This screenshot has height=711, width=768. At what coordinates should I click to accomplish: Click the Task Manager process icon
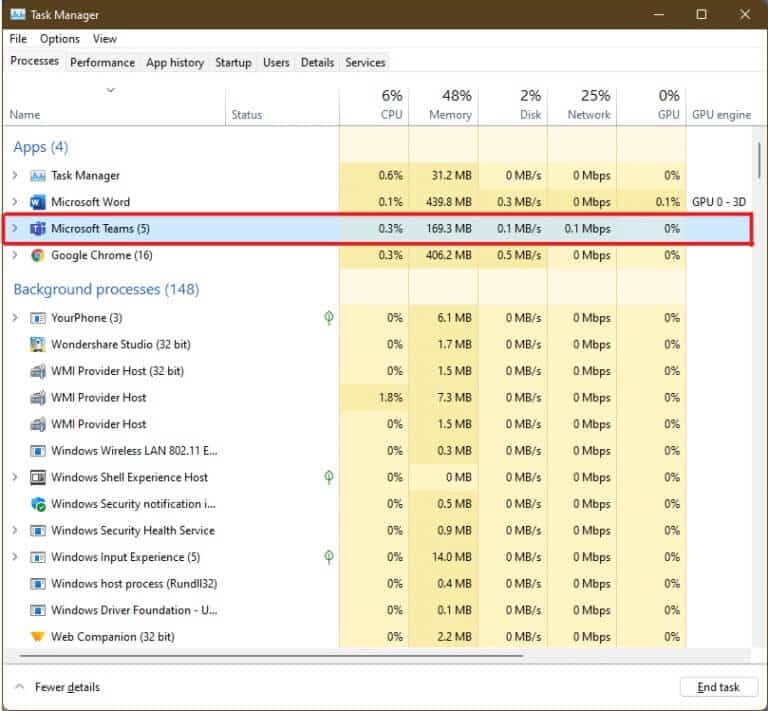(38, 175)
